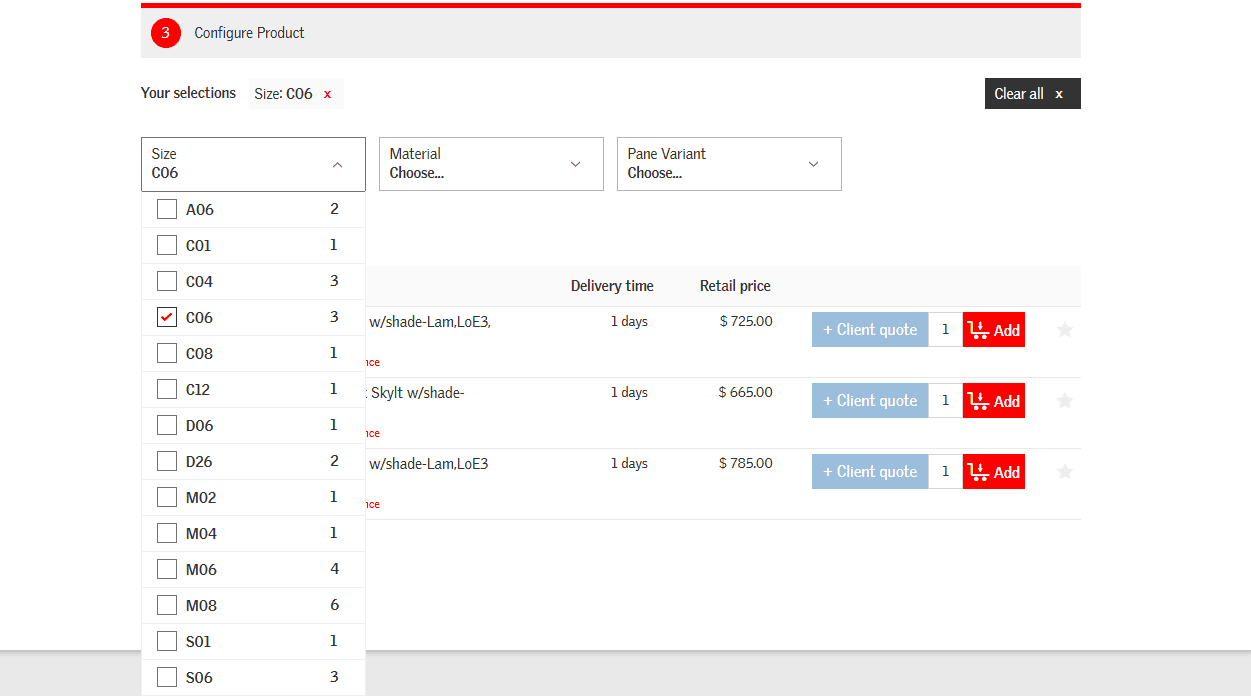This screenshot has height=696, width=1251.
Task: Check the S01 size option
Action: [x=167, y=641]
